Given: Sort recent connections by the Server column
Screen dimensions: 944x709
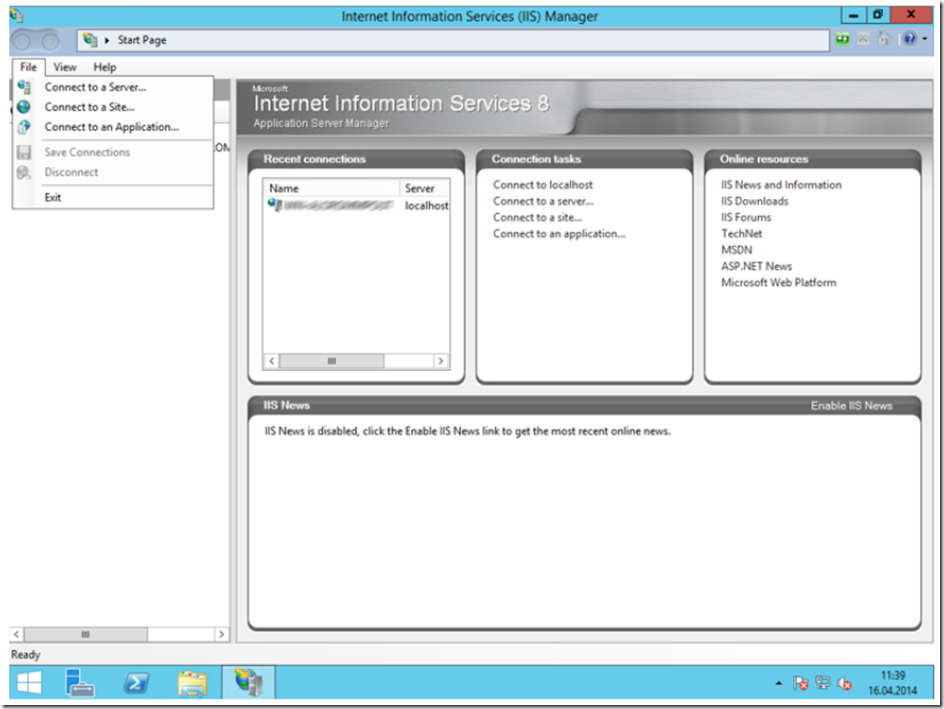Looking at the screenshot, I should click(424, 188).
